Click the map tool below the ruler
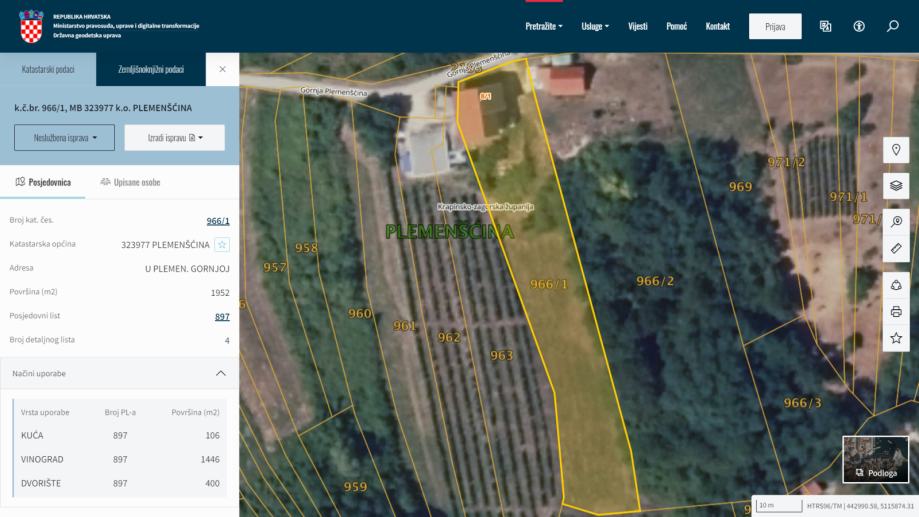 (x=896, y=285)
